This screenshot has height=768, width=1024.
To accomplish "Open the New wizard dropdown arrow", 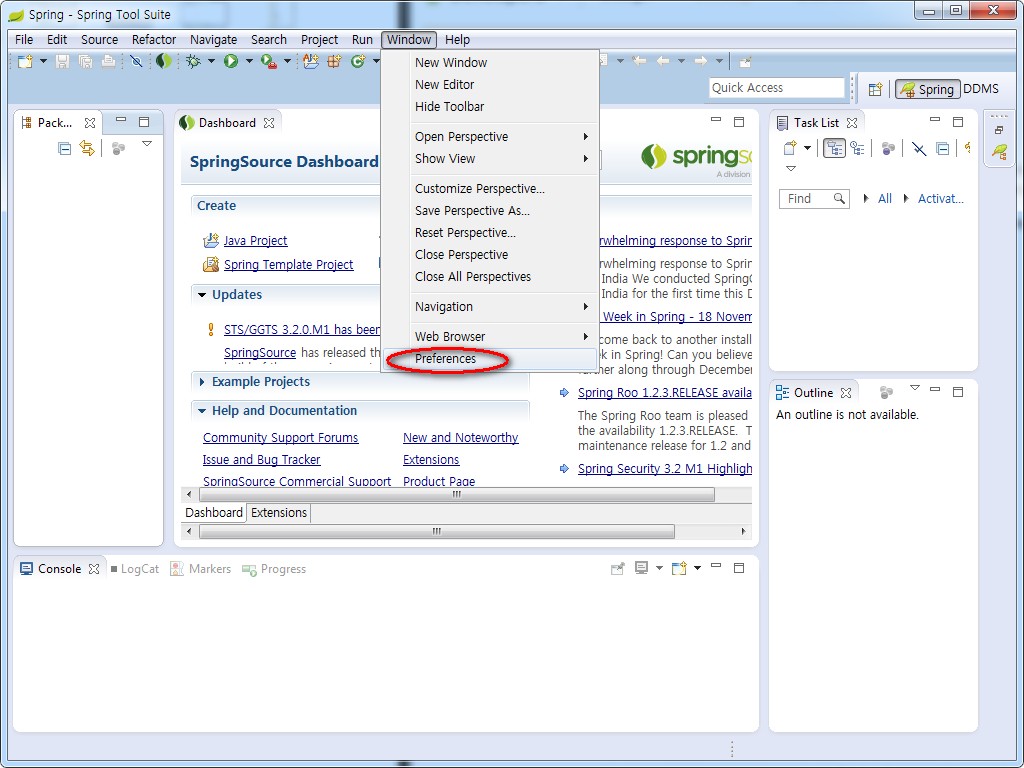I will coord(43,61).
